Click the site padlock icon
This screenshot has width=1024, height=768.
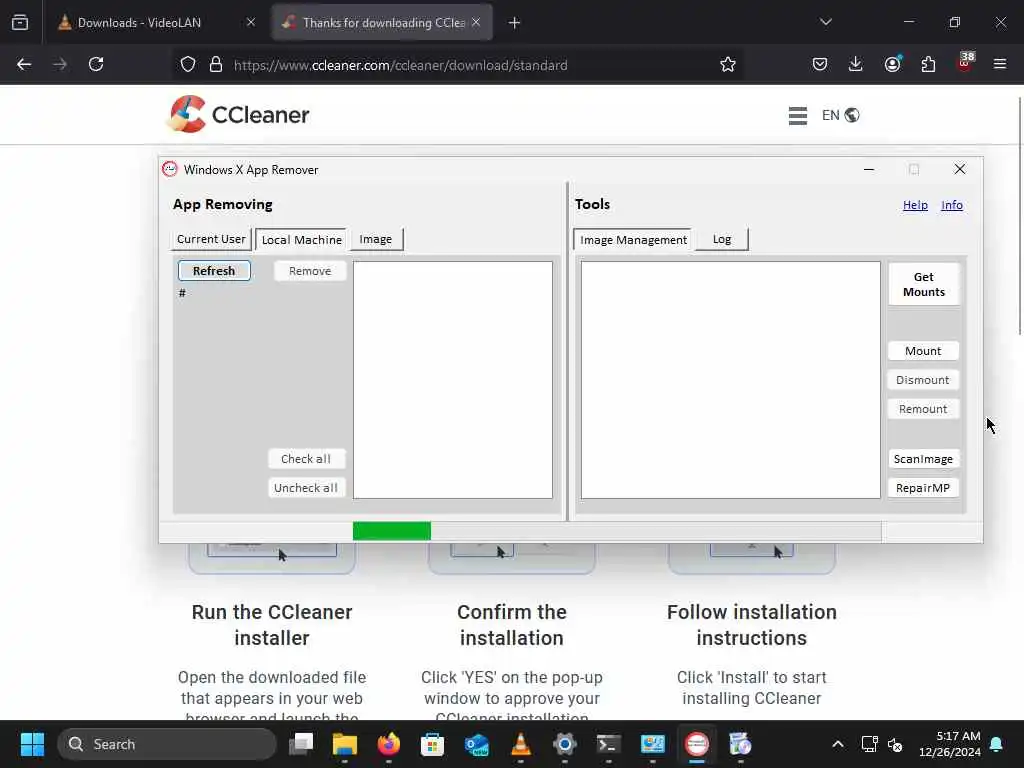(x=216, y=65)
